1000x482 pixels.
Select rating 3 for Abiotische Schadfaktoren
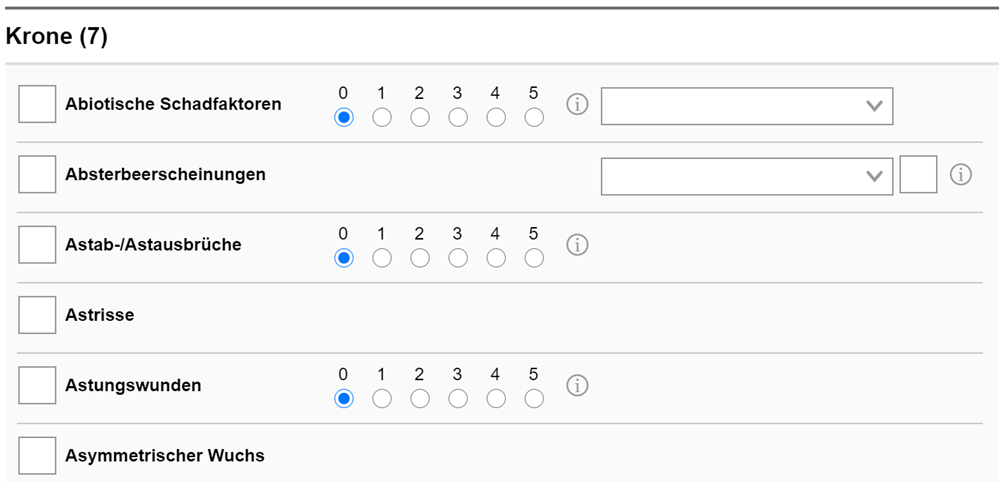coord(458,117)
